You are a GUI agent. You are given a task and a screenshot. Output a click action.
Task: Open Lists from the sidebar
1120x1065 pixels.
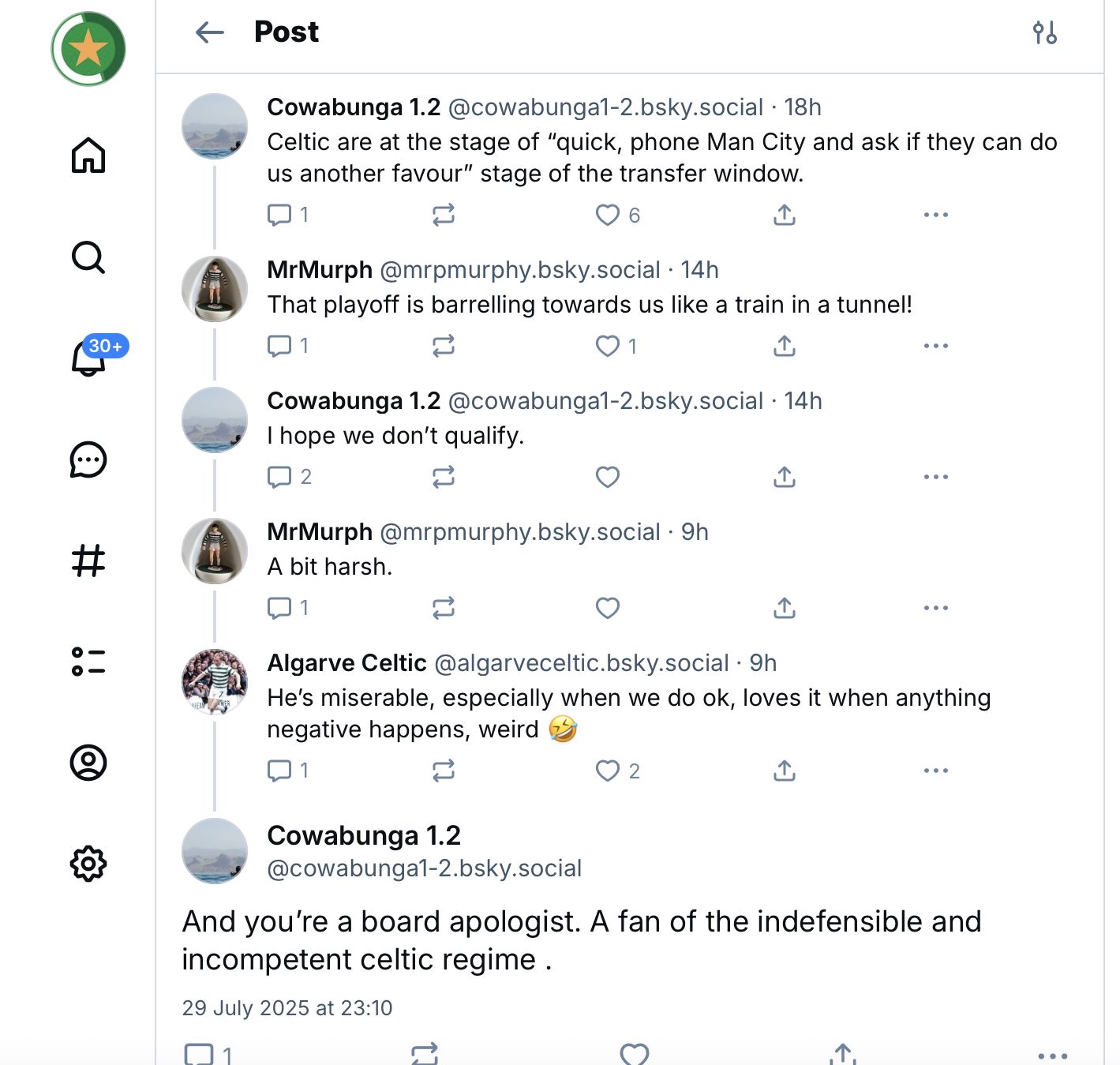88,662
